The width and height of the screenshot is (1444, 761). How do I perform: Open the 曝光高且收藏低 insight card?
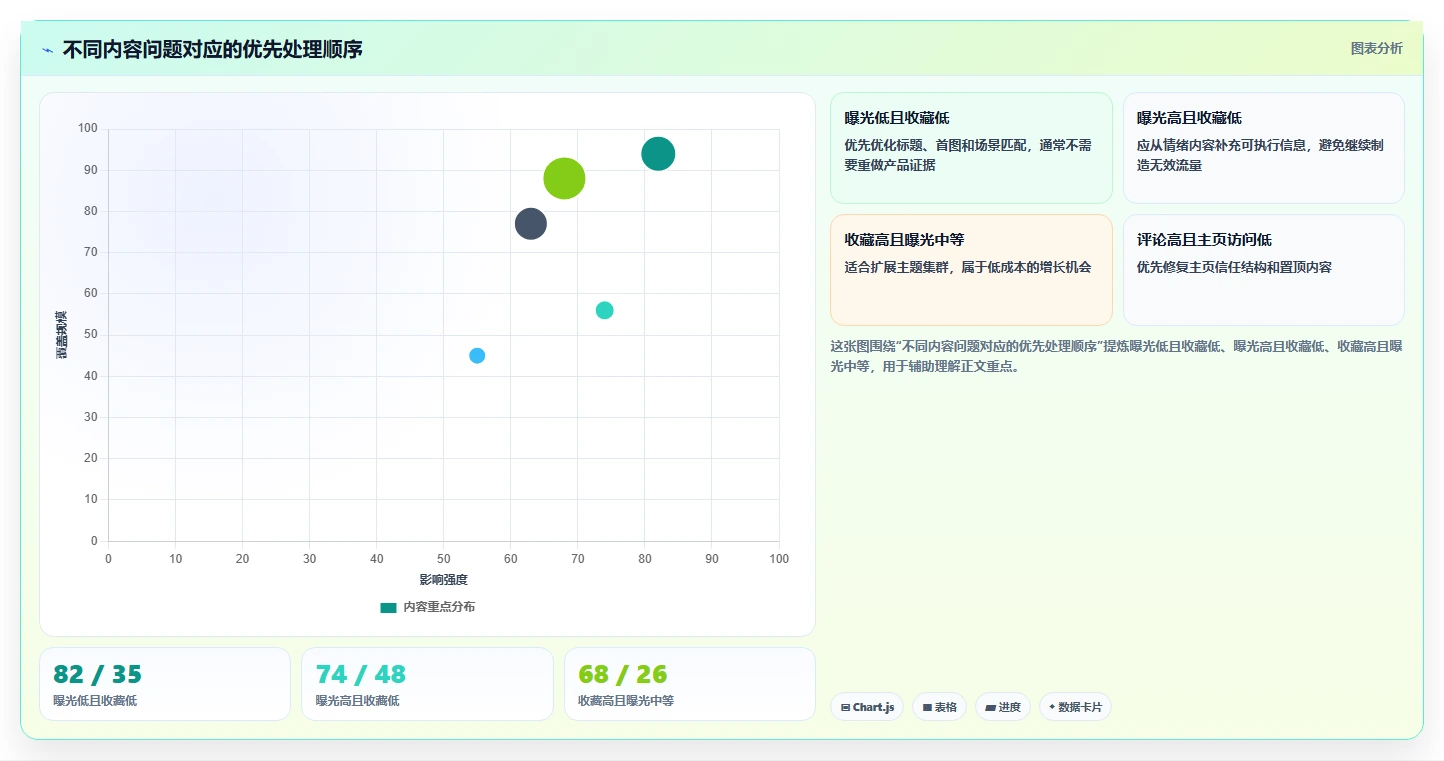click(1263, 148)
